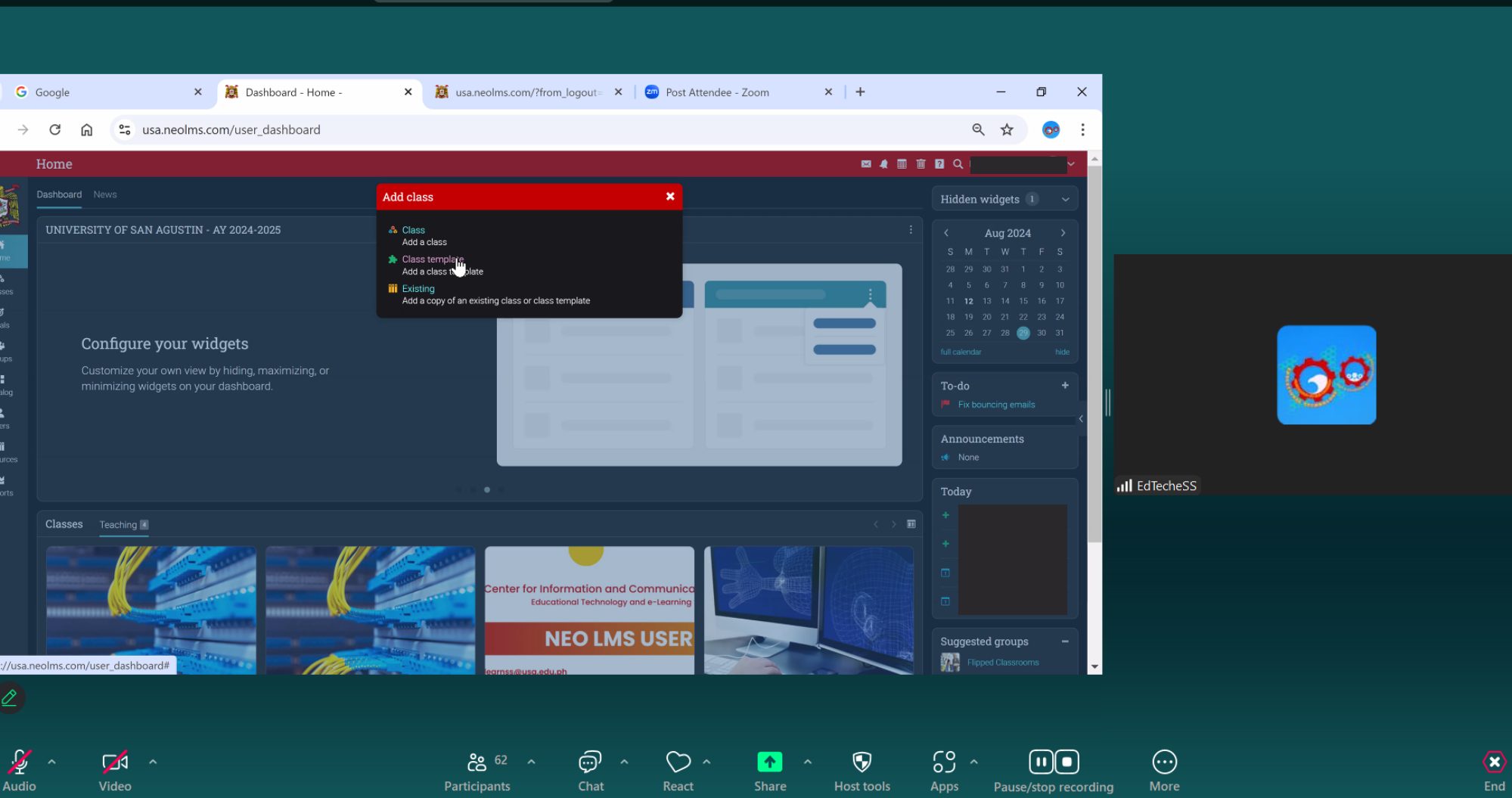
Task: Open the Flipped Classrooms group
Action: click(x=1003, y=663)
